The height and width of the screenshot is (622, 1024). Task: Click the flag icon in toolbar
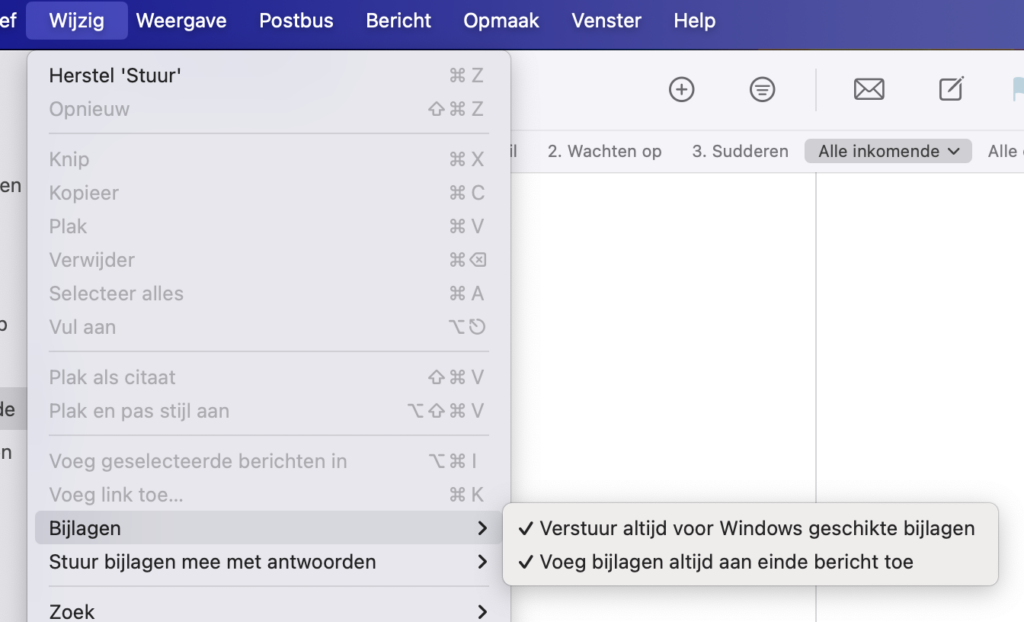click(1017, 90)
